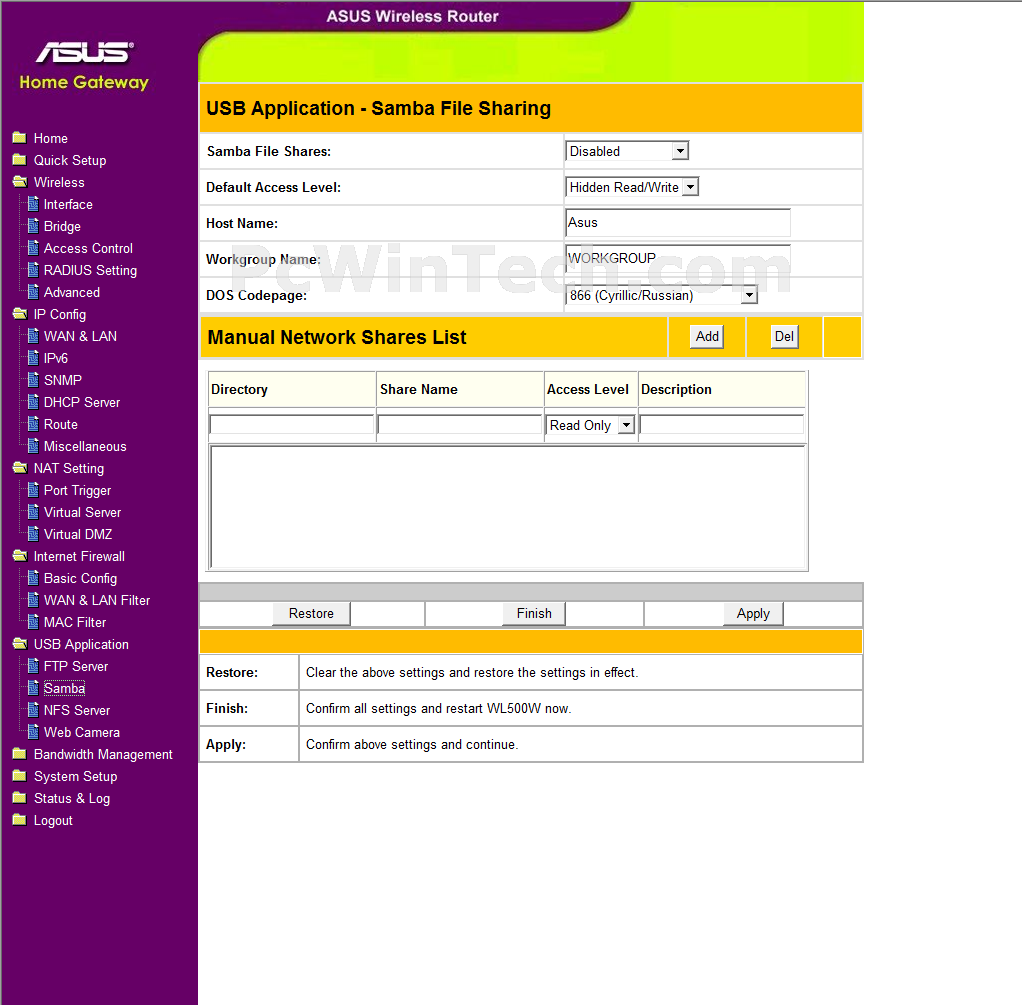Click the Description input field
Image resolution: width=1022 pixels, height=1005 pixels.
tap(722, 424)
